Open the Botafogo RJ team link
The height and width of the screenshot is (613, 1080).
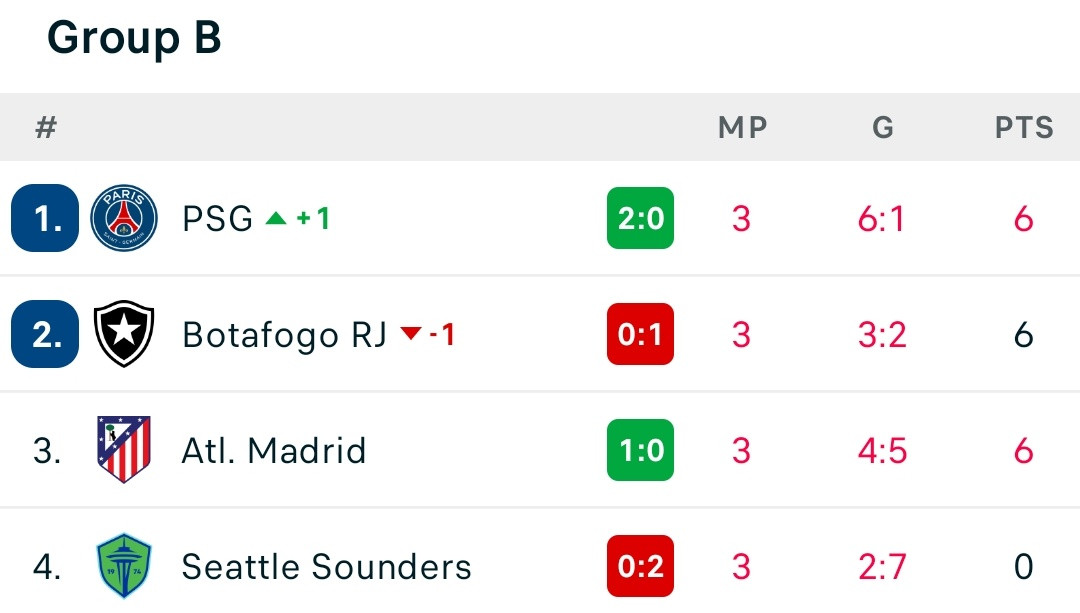tap(284, 335)
